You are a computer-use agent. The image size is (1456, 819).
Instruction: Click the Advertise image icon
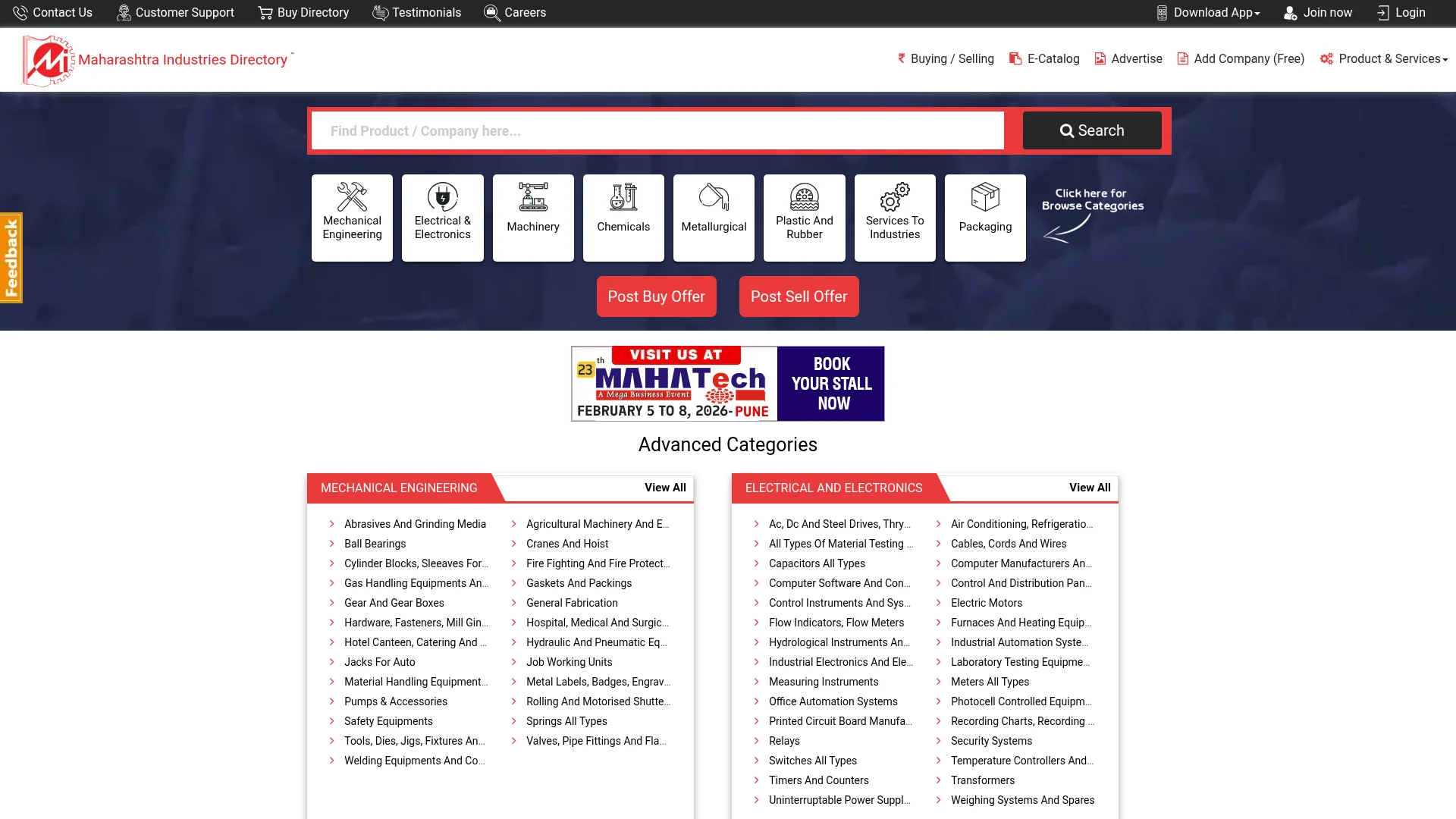[x=1100, y=58]
